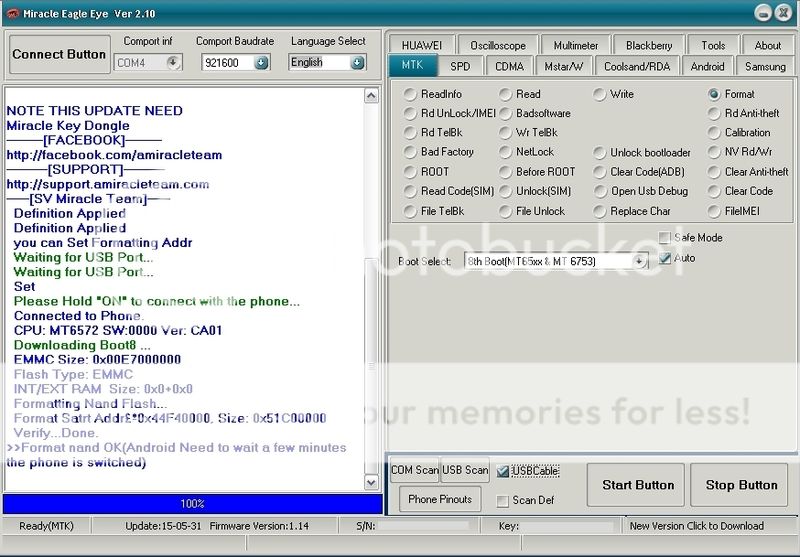Screen dimensions: 800x557
Task: Click the Miracle Eagle Eye title bar icon
Action: point(12,14)
